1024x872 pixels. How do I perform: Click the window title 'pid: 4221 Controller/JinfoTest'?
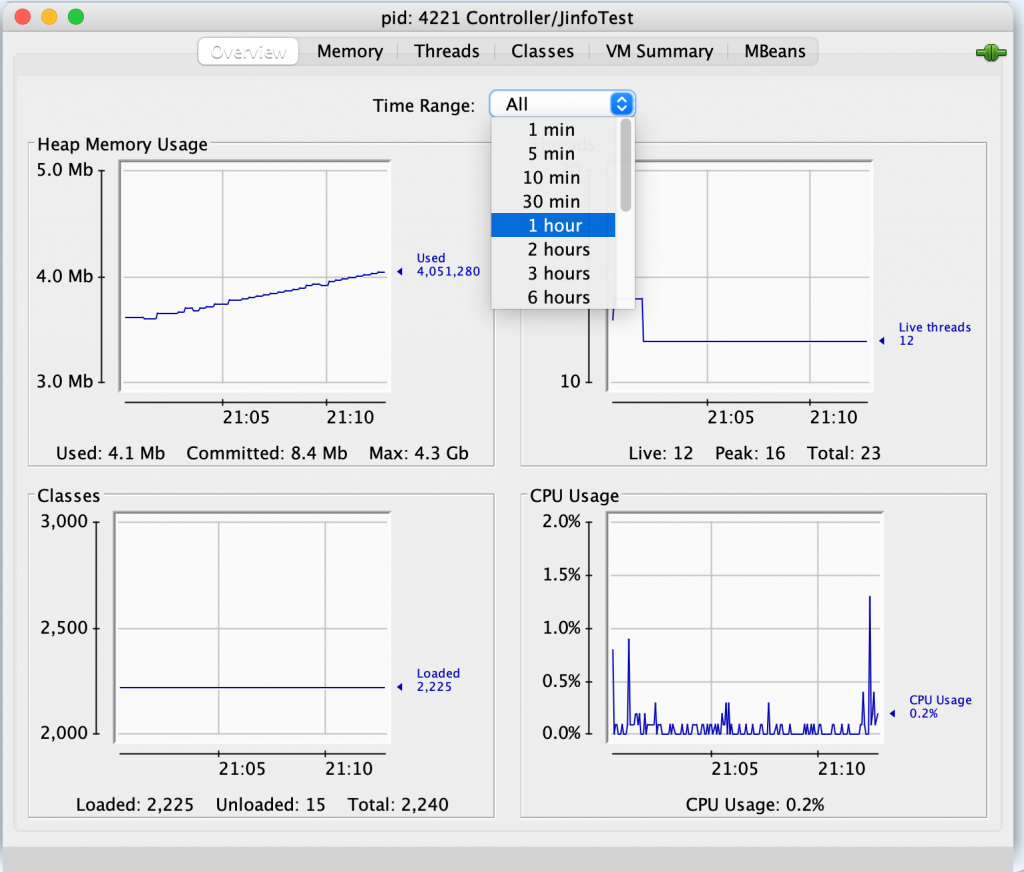(507, 18)
